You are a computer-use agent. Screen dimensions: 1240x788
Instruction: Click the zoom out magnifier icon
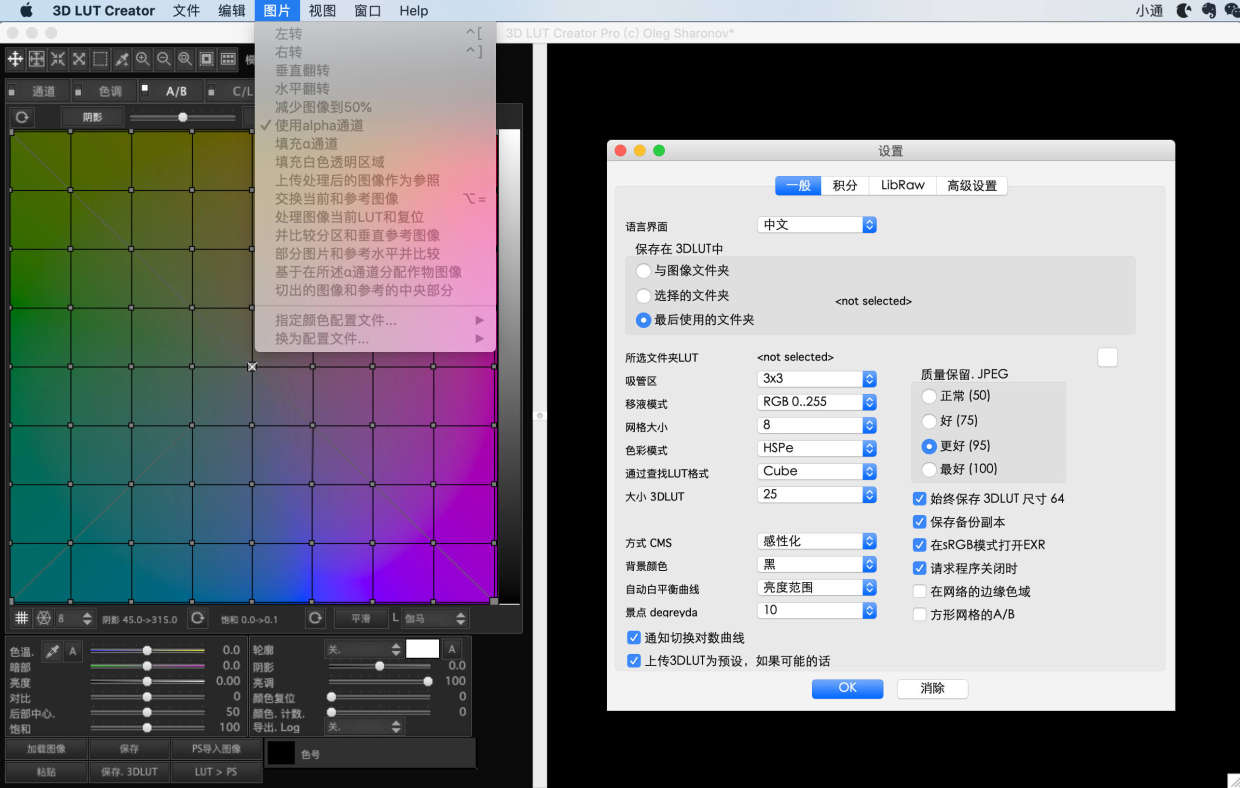pos(164,59)
